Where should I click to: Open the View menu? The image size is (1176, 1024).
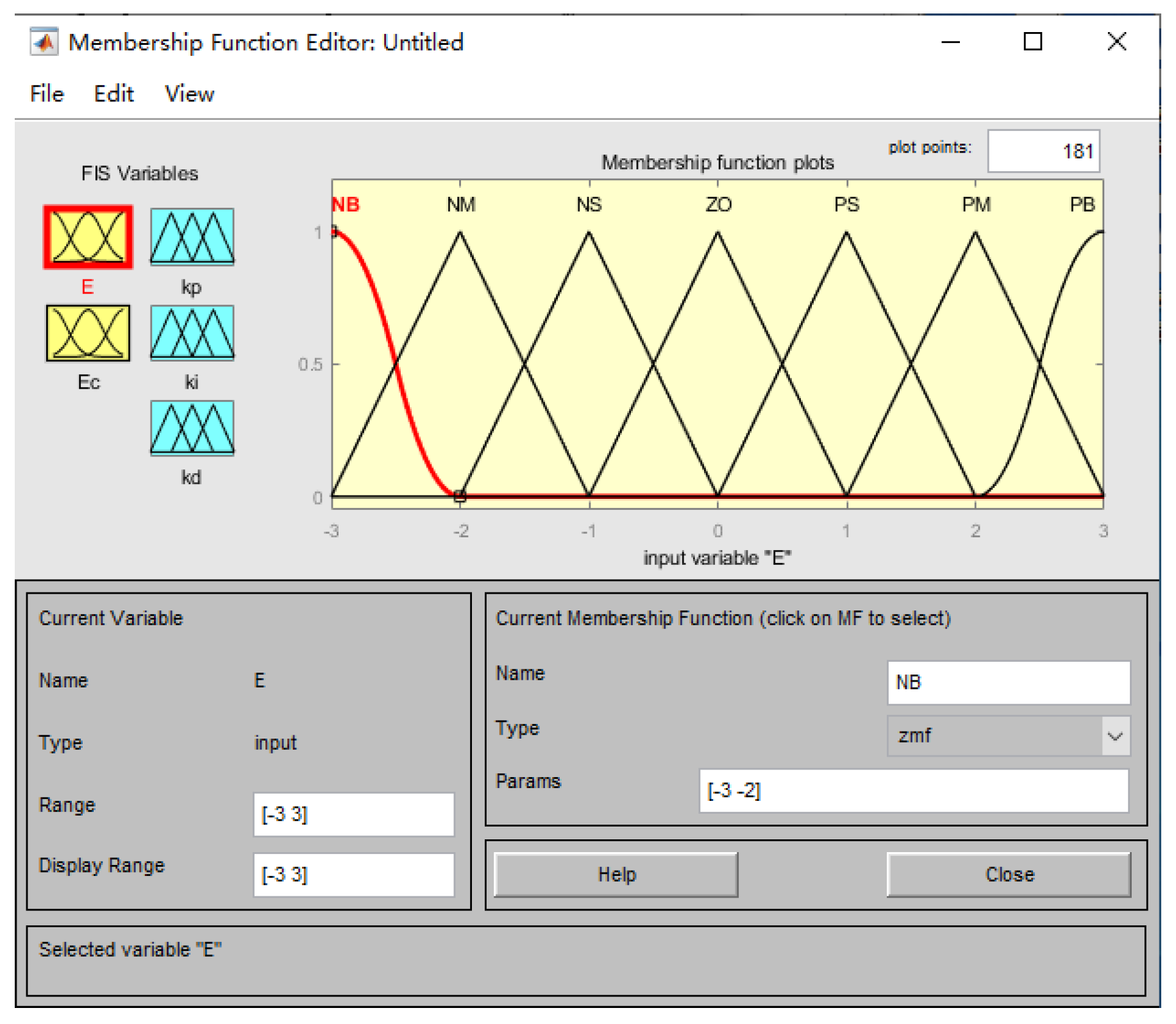coord(189,94)
